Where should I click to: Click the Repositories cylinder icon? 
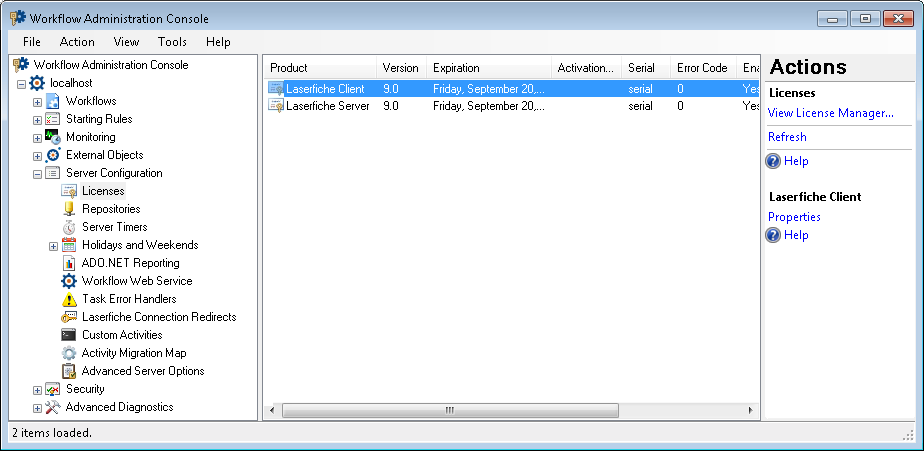coord(69,209)
